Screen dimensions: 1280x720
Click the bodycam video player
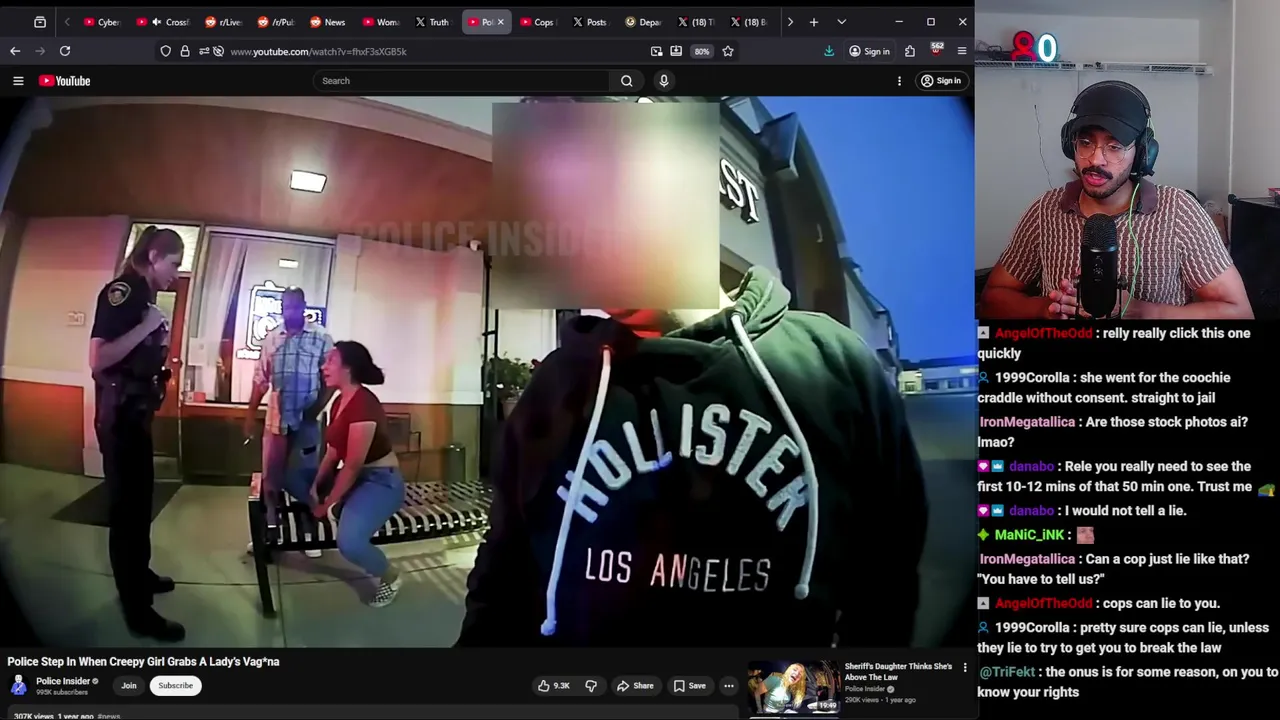click(x=487, y=372)
